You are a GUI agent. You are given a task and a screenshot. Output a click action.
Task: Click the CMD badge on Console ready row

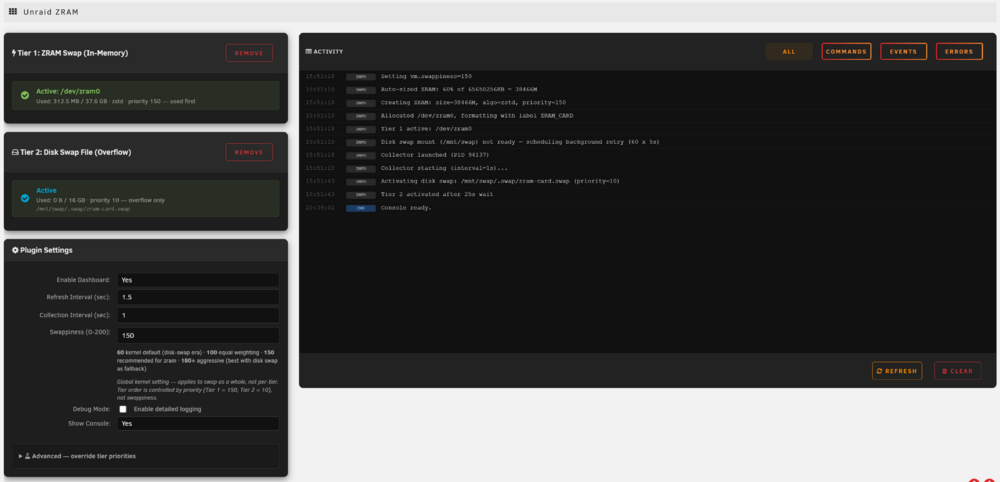pos(361,208)
